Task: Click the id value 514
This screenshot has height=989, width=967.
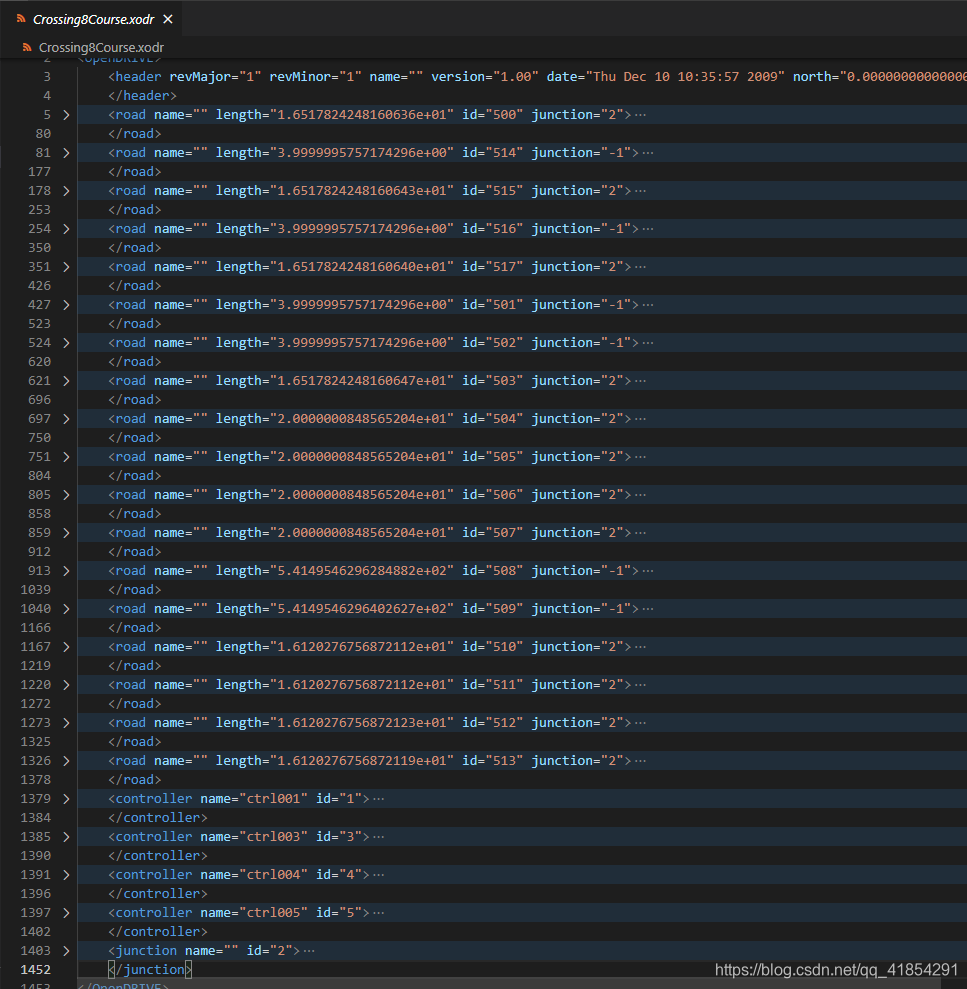Action: tap(504, 153)
